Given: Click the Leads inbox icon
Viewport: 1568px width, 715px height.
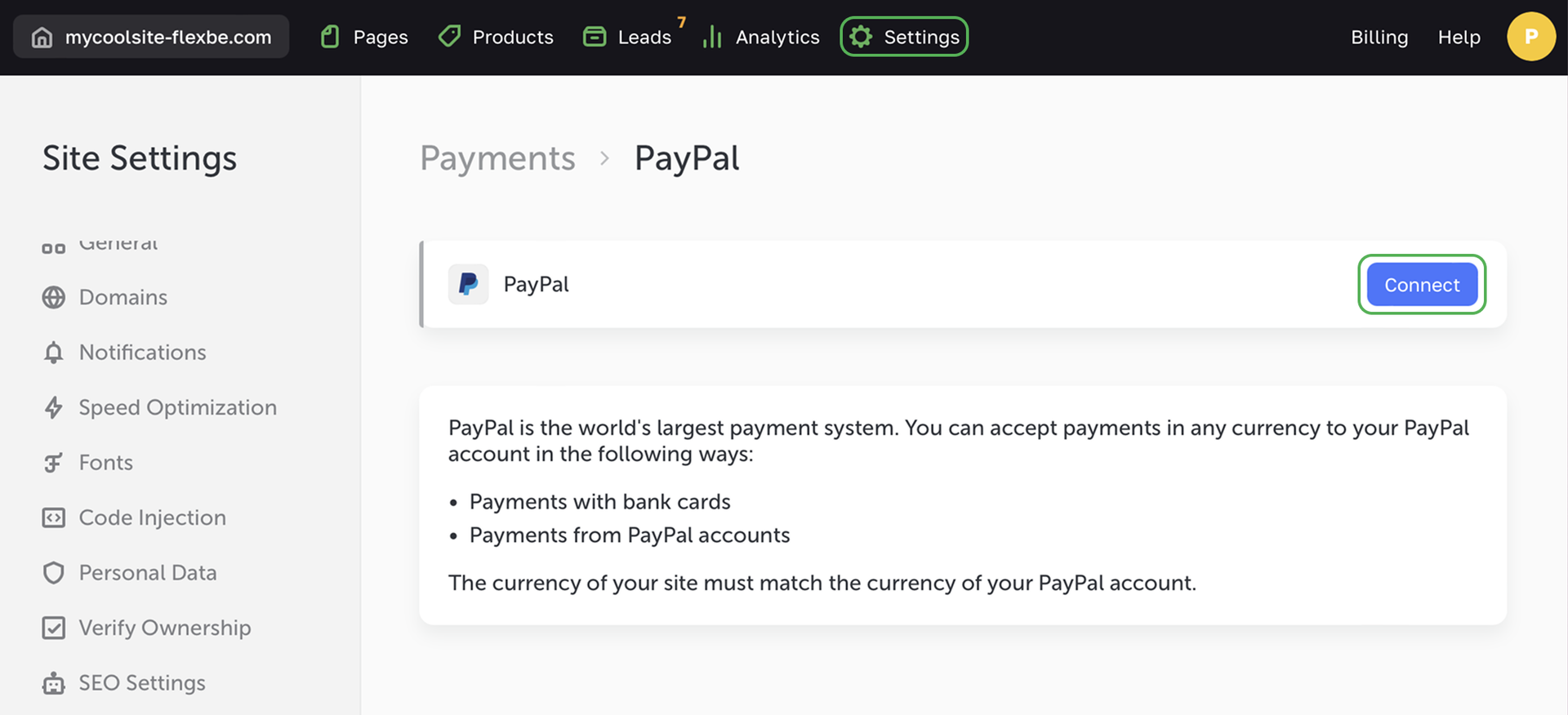Looking at the screenshot, I should 595,37.
